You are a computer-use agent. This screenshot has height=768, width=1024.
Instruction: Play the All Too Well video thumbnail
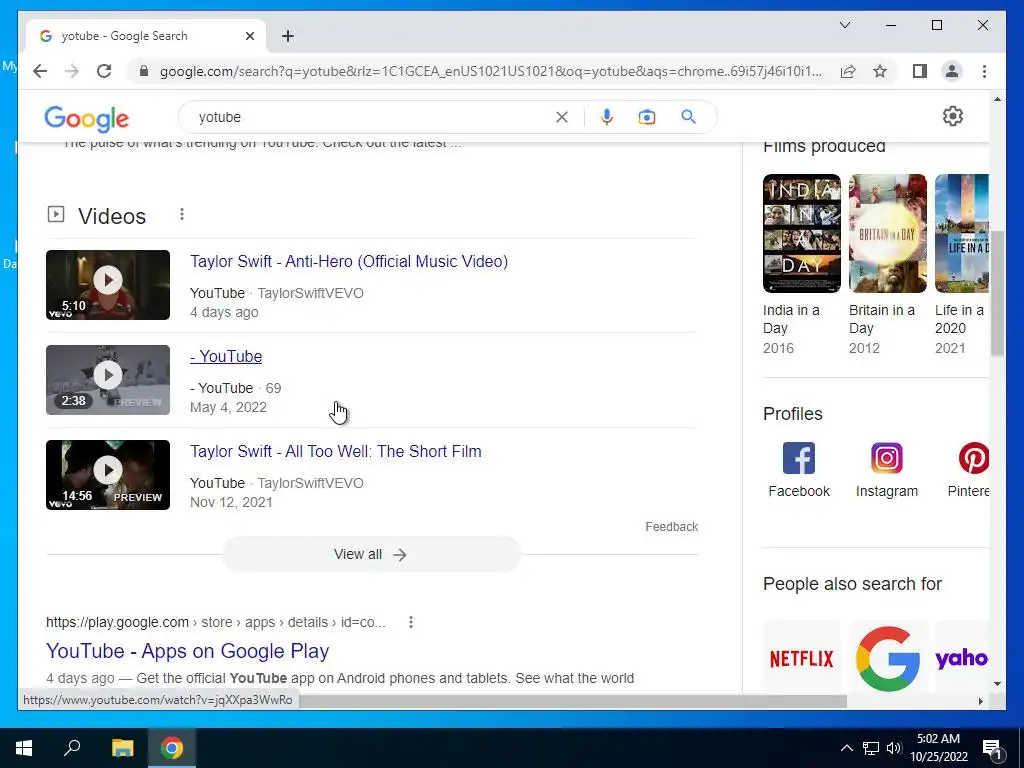[108, 475]
